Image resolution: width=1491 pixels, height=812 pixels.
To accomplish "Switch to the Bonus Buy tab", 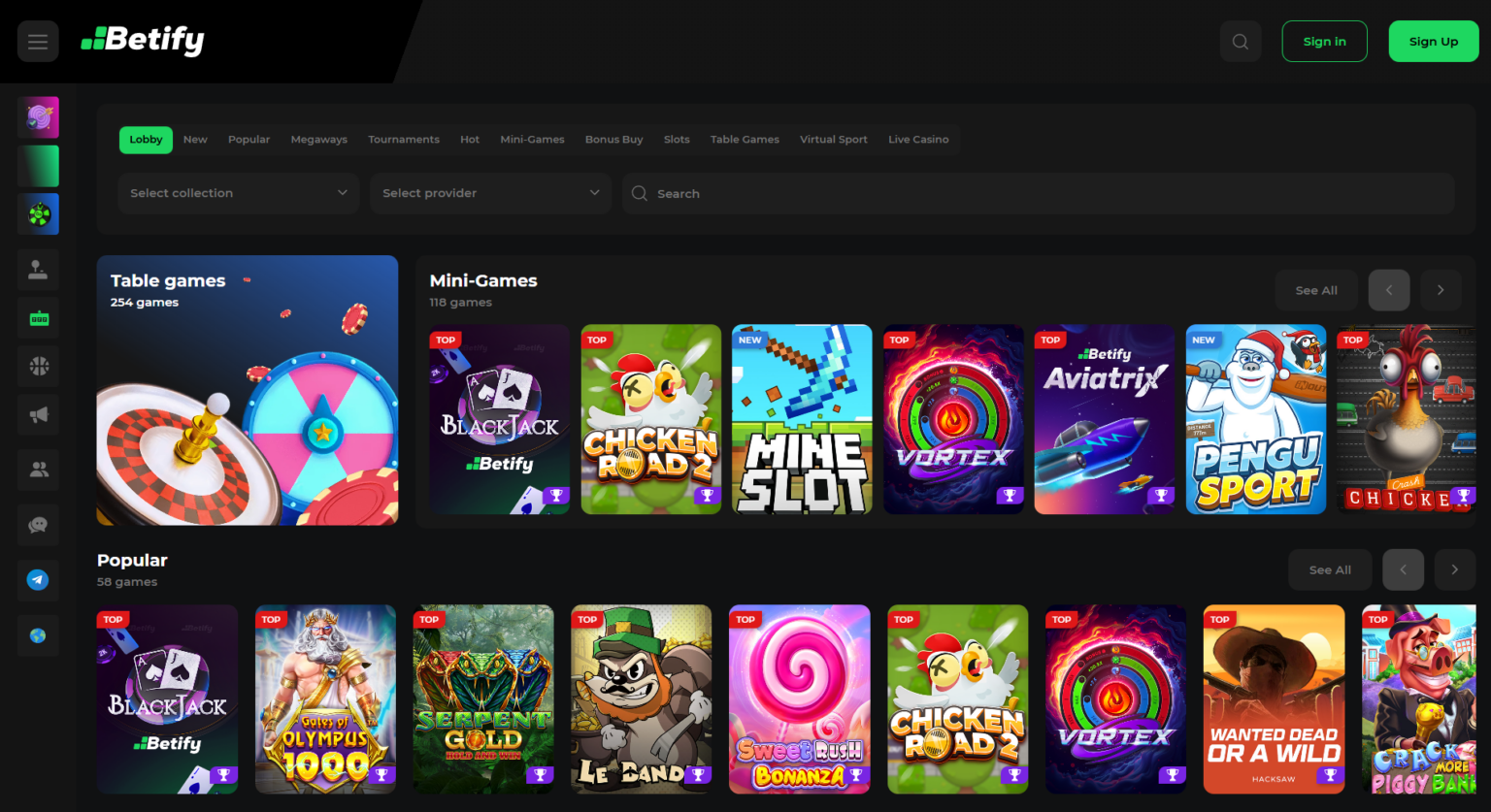I will pyautogui.click(x=614, y=140).
